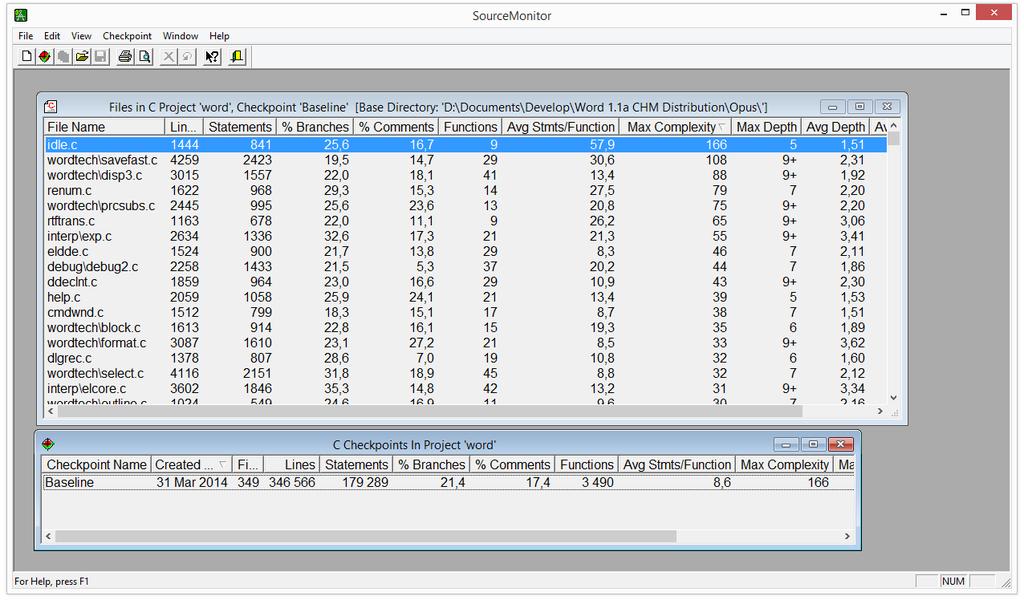Sort checkpoints by Created column
This screenshot has width=1024, height=600.
click(191, 464)
